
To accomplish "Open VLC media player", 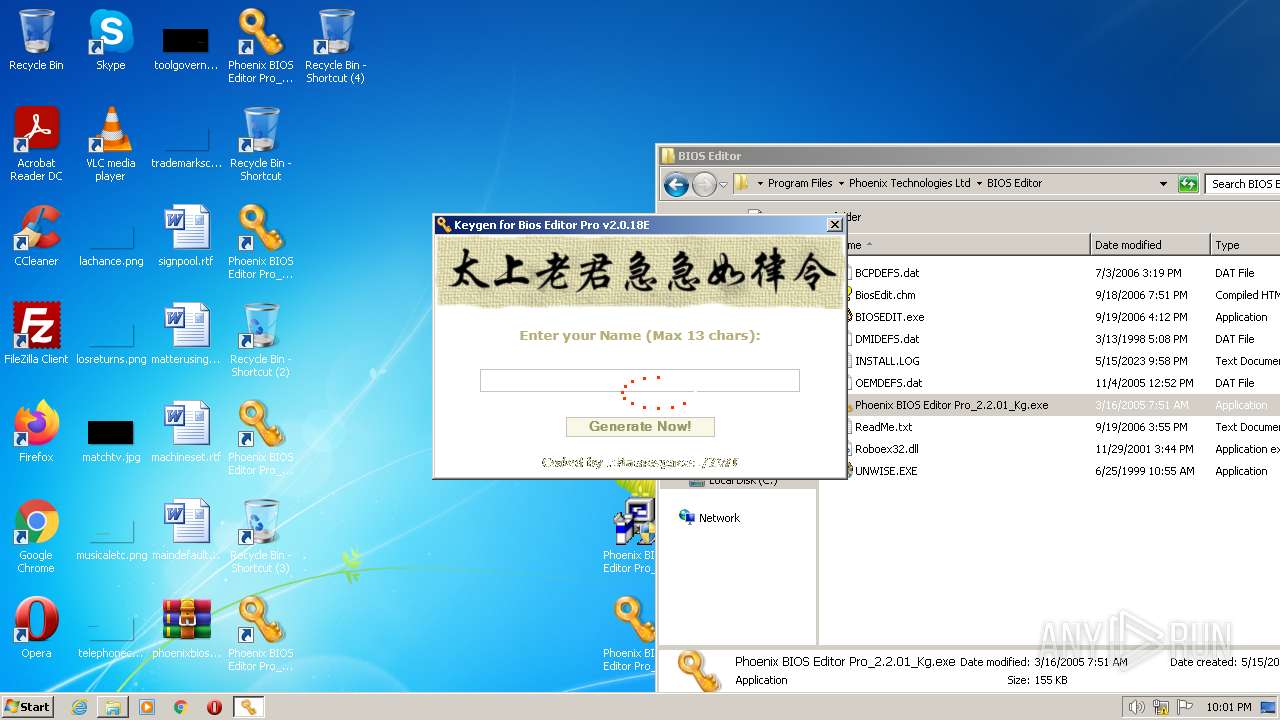I will [x=110, y=143].
